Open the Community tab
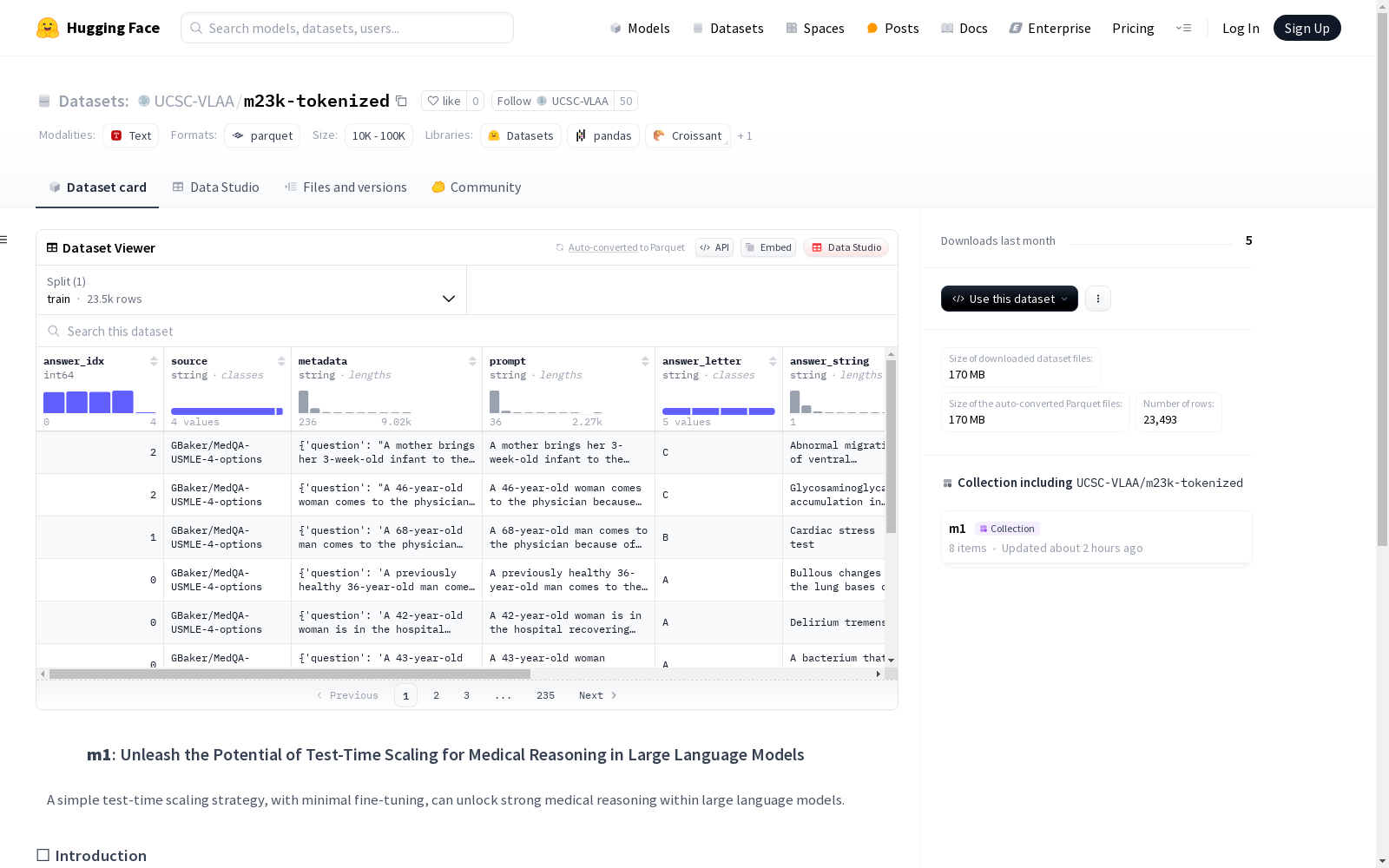The image size is (1389, 868). point(477,187)
